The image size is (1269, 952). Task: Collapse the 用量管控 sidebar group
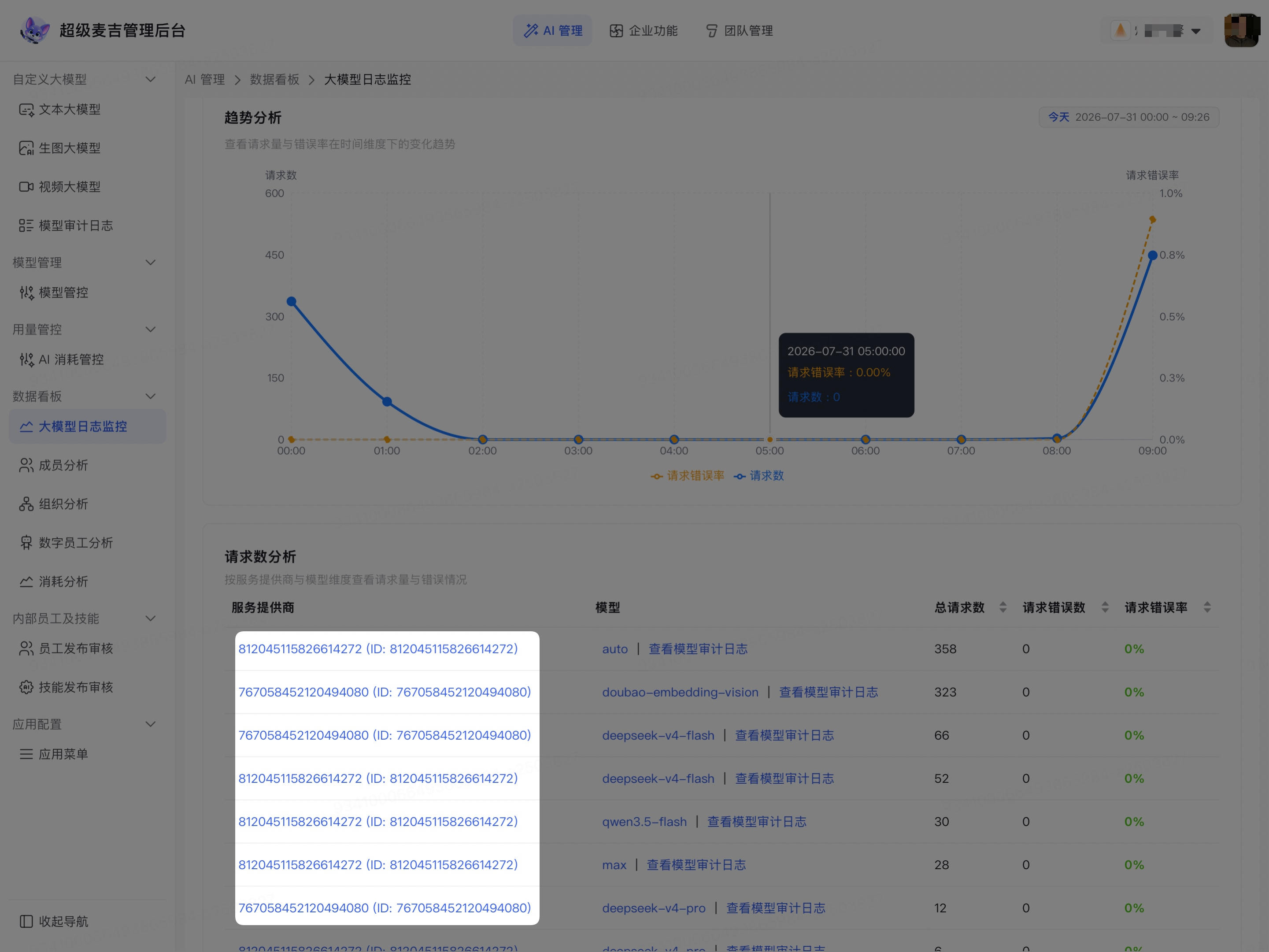click(150, 330)
